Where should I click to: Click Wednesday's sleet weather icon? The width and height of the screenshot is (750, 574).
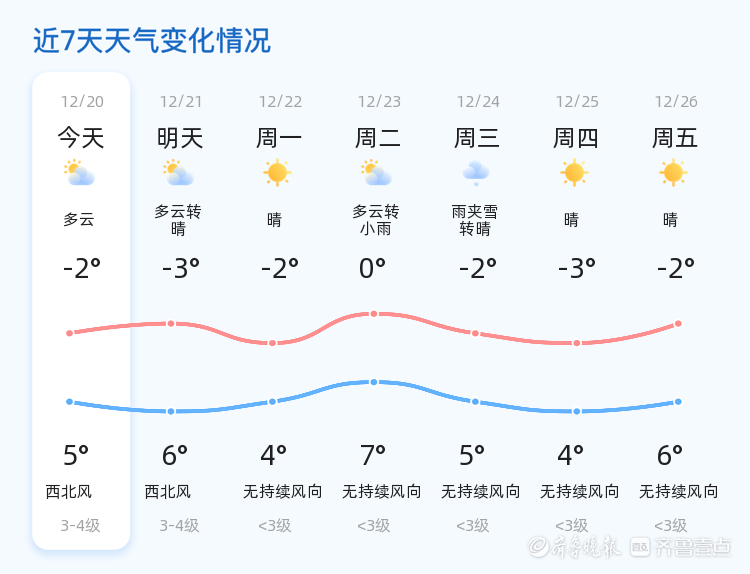tap(475, 174)
